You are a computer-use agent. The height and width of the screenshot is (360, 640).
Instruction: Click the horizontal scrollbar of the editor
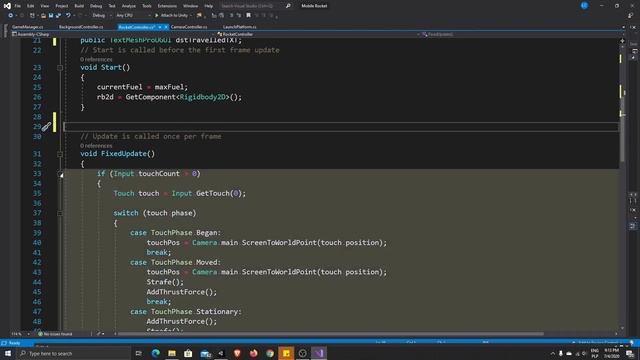pyautogui.click(x=331, y=334)
